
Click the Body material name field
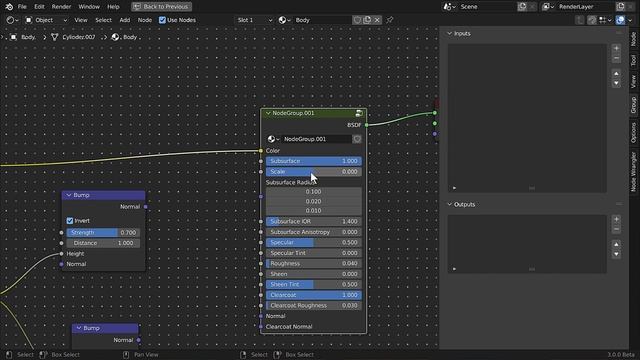322,20
